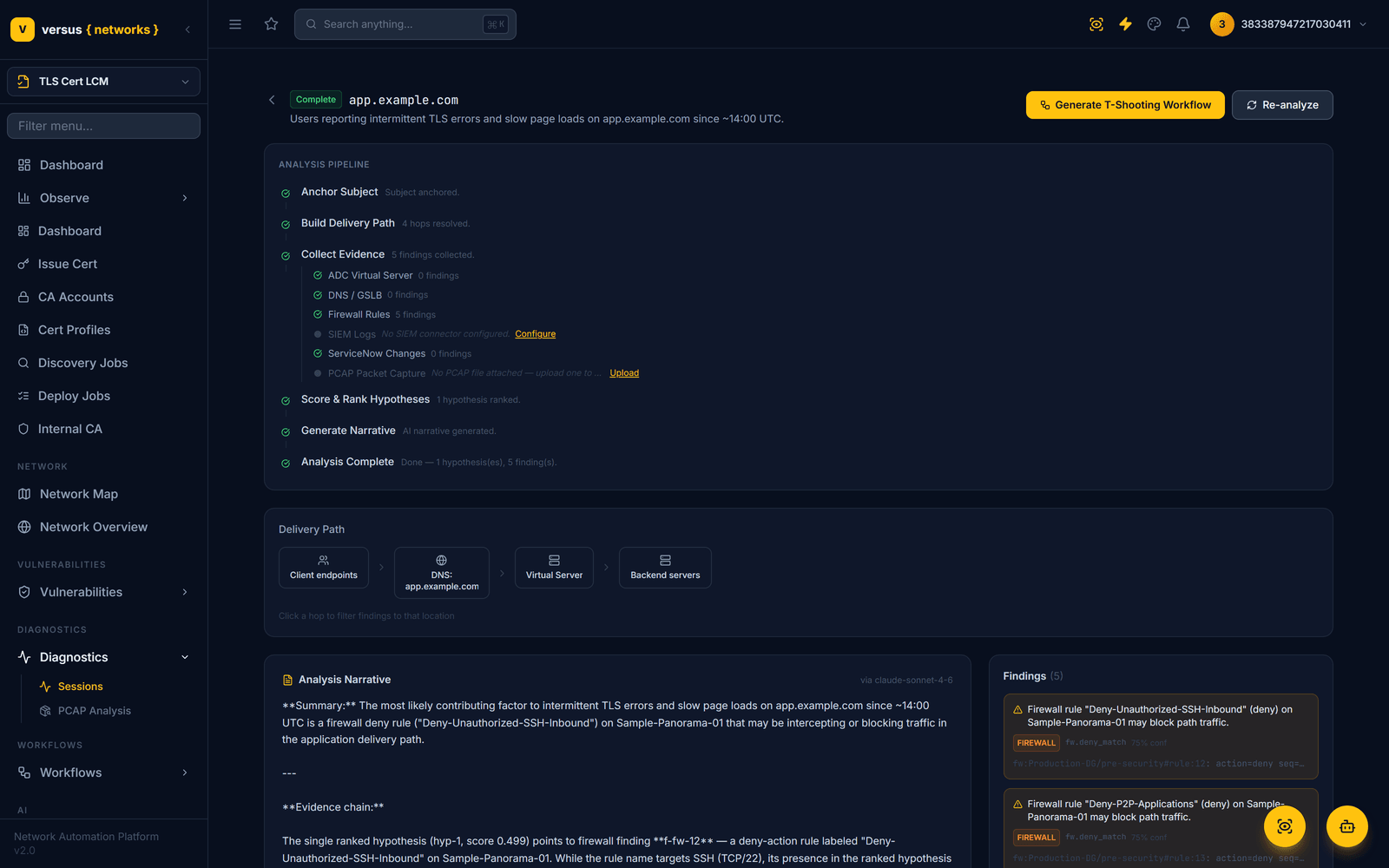The width and height of the screenshot is (1389, 868).
Task: Open Network Map menu item
Action: (103, 494)
